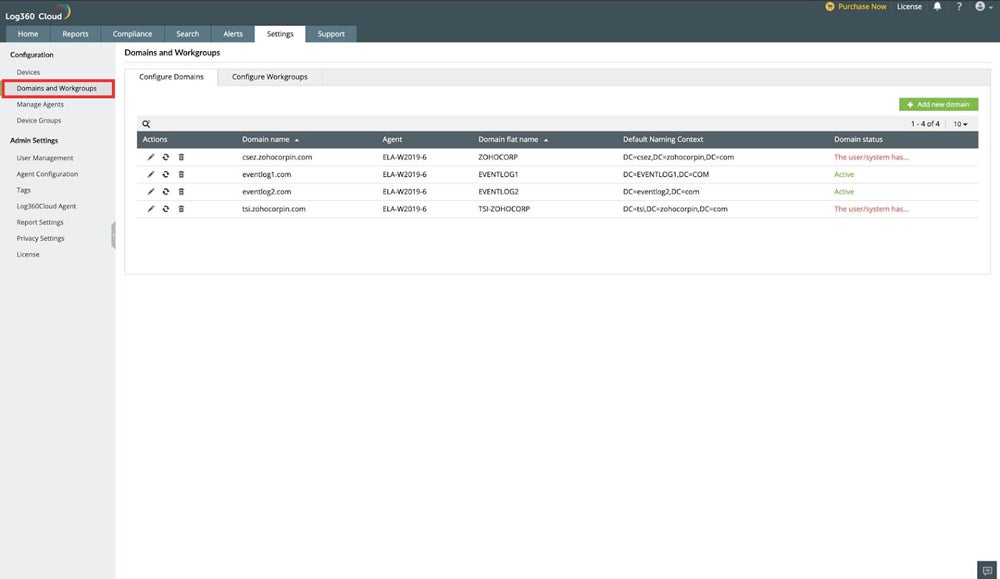The height and width of the screenshot is (579, 1000).
Task: Open the Compliance menu
Action: point(132,32)
